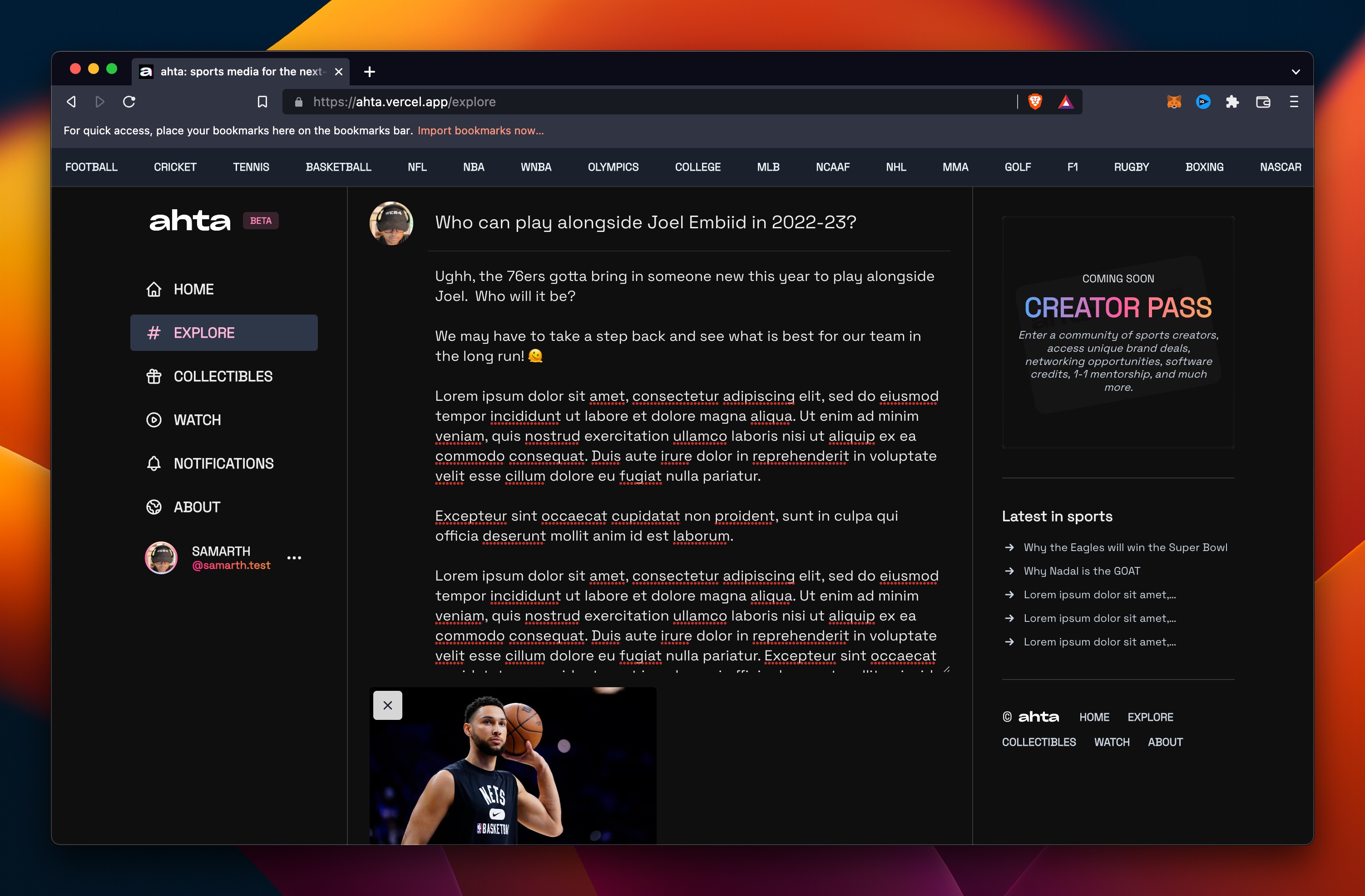1365x896 pixels.
Task: Open Brave Rewards via the triangle icon
Action: point(1066,102)
